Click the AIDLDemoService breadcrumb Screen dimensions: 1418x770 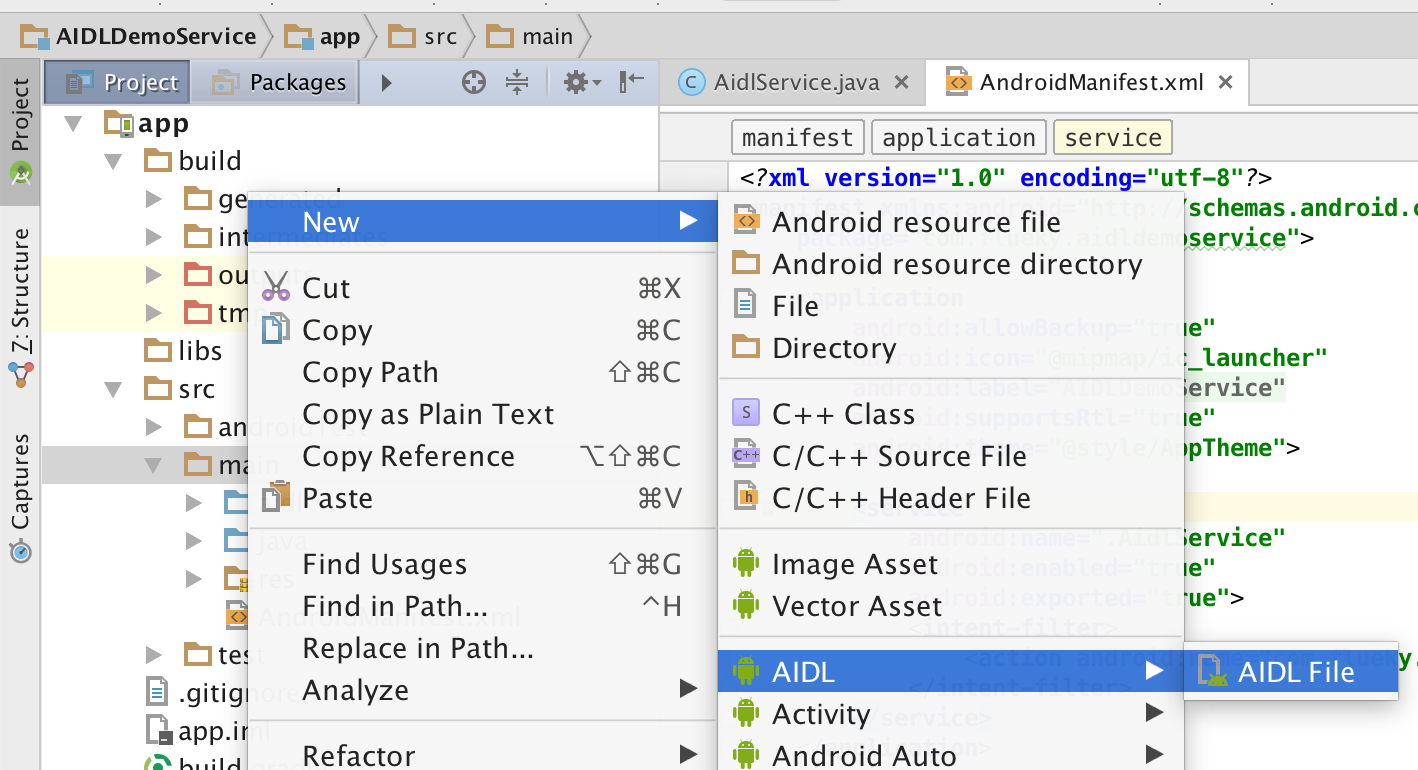tap(140, 37)
